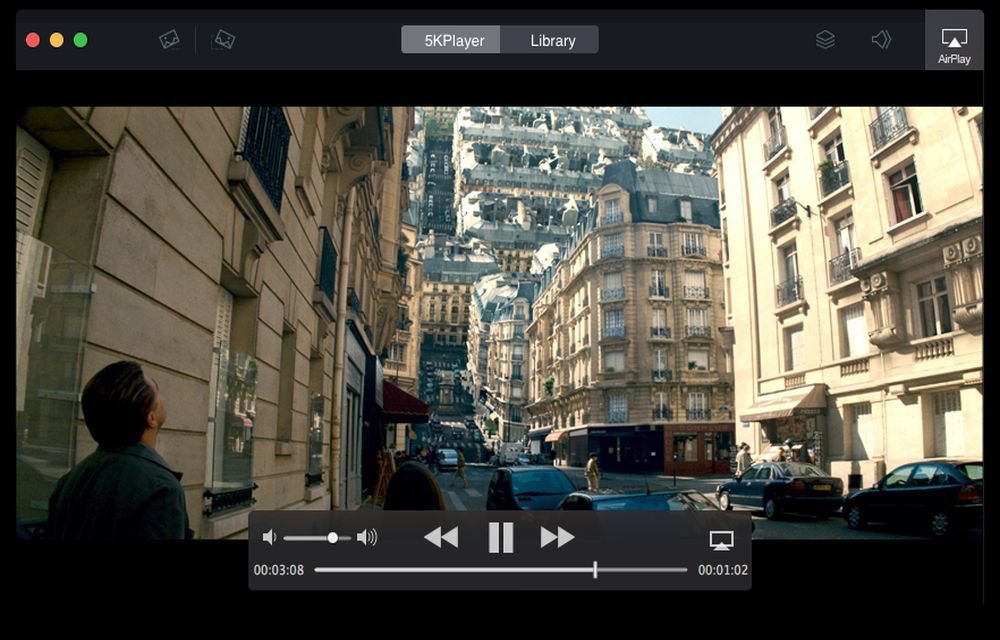Click the volume slider knob
1000x640 pixels.
333,538
